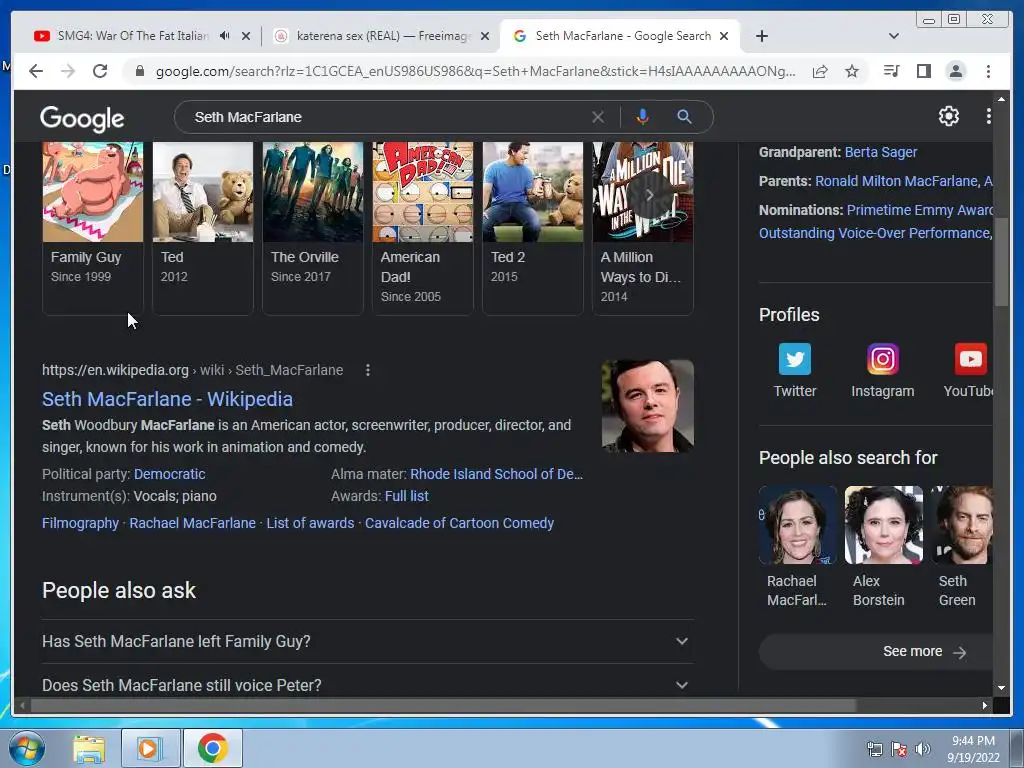Open the American Dad! show card
1024x768 pixels.
pyautogui.click(x=423, y=229)
